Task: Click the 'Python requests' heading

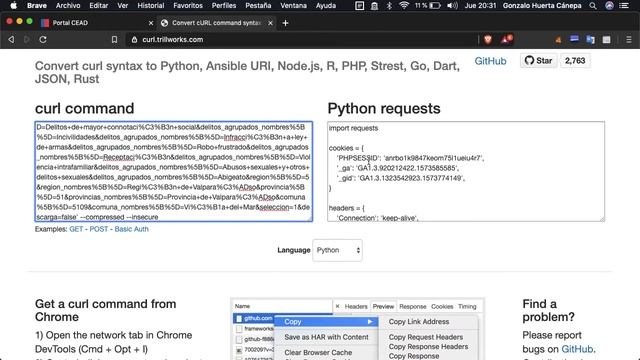Action: click(x=384, y=109)
